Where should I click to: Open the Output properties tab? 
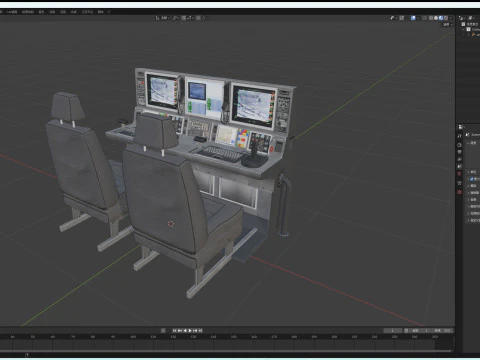pyautogui.click(x=459, y=152)
